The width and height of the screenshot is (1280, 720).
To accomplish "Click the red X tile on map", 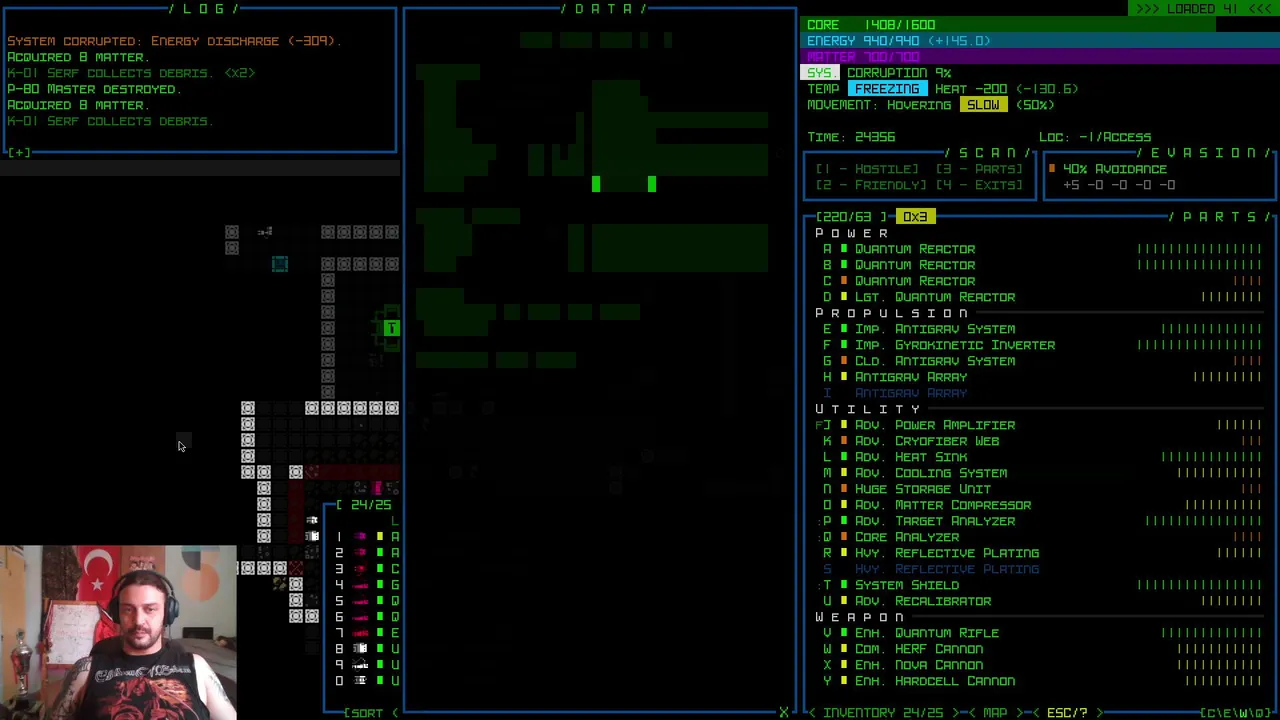I will click(296, 568).
